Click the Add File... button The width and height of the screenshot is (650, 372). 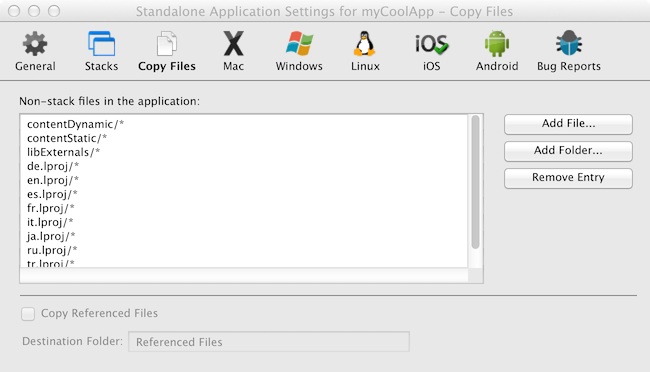pyautogui.click(x=568, y=124)
